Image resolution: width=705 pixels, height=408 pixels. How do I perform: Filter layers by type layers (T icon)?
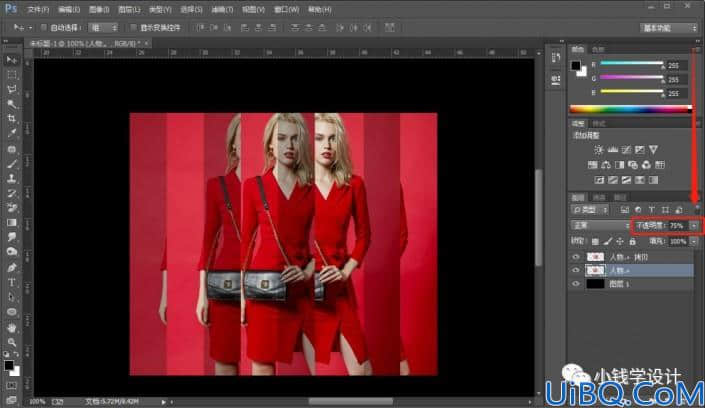651,210
